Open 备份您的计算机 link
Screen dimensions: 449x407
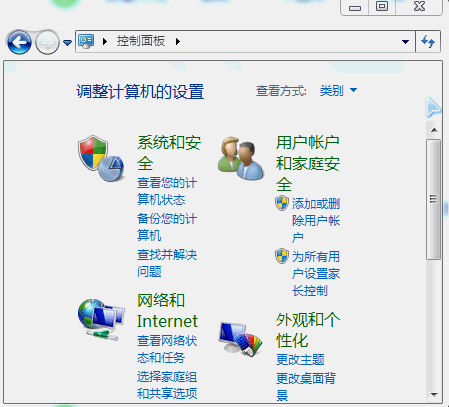(x=167, y=227)
